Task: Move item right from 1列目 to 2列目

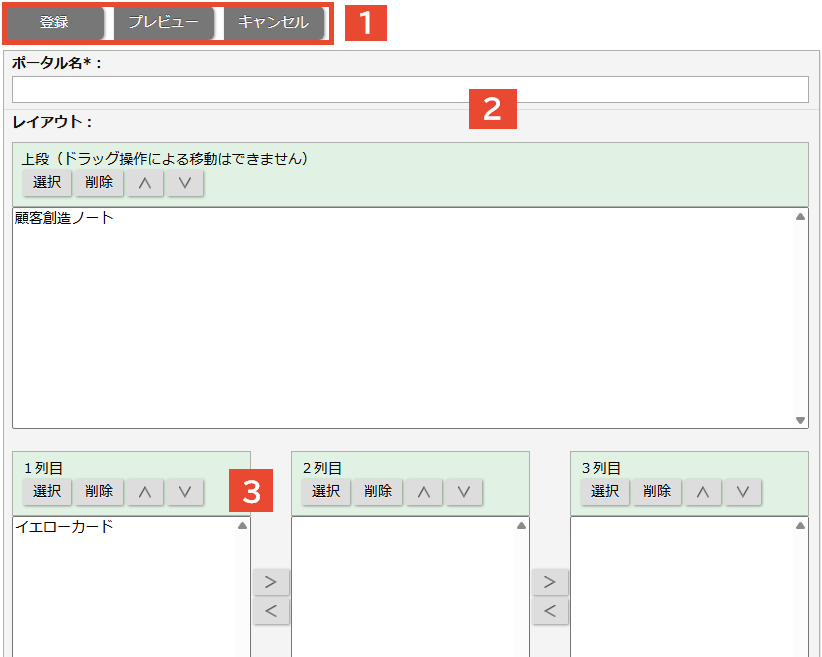Action: coord(271,582)
